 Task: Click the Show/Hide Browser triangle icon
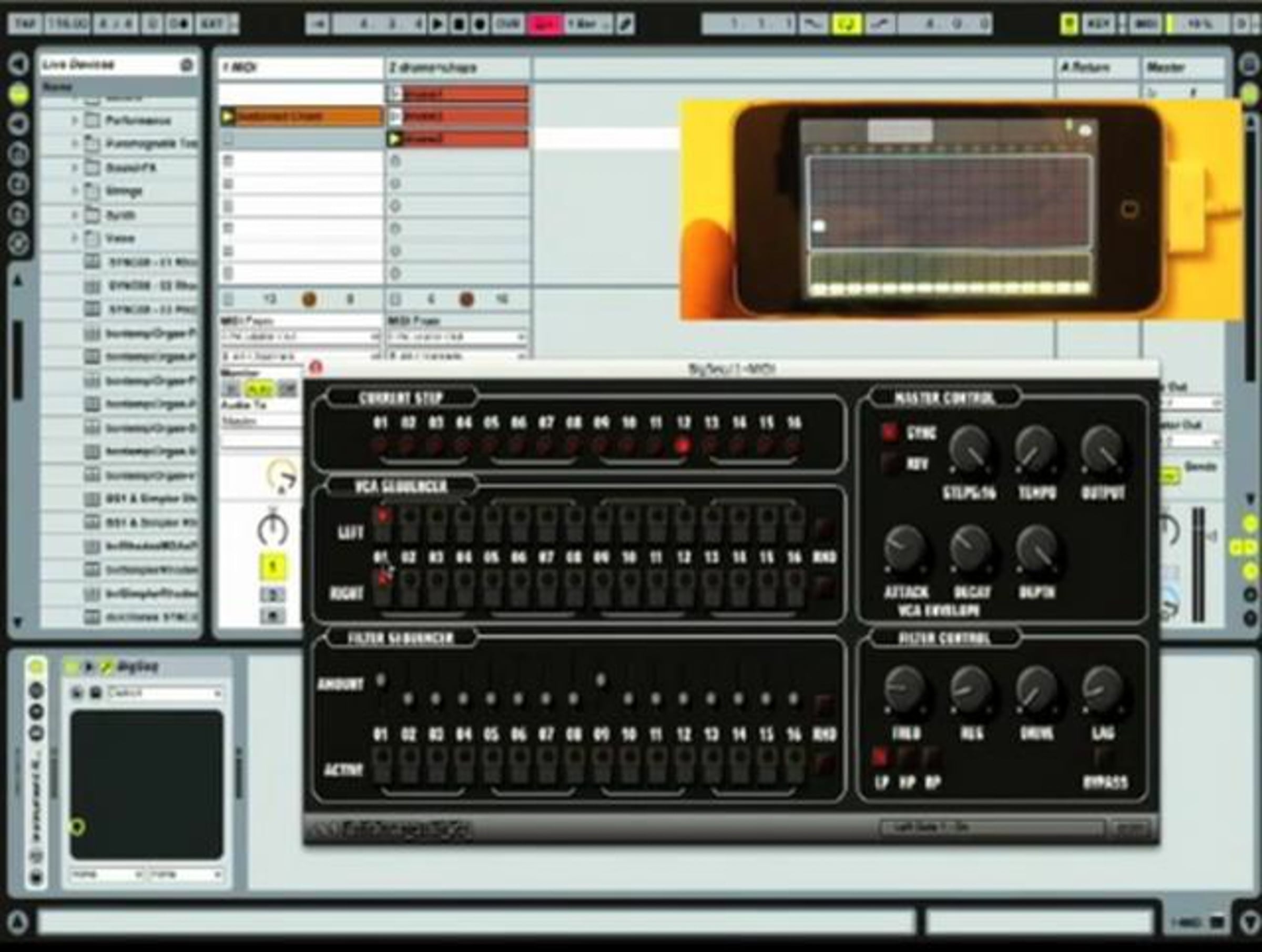coord(18,64)
